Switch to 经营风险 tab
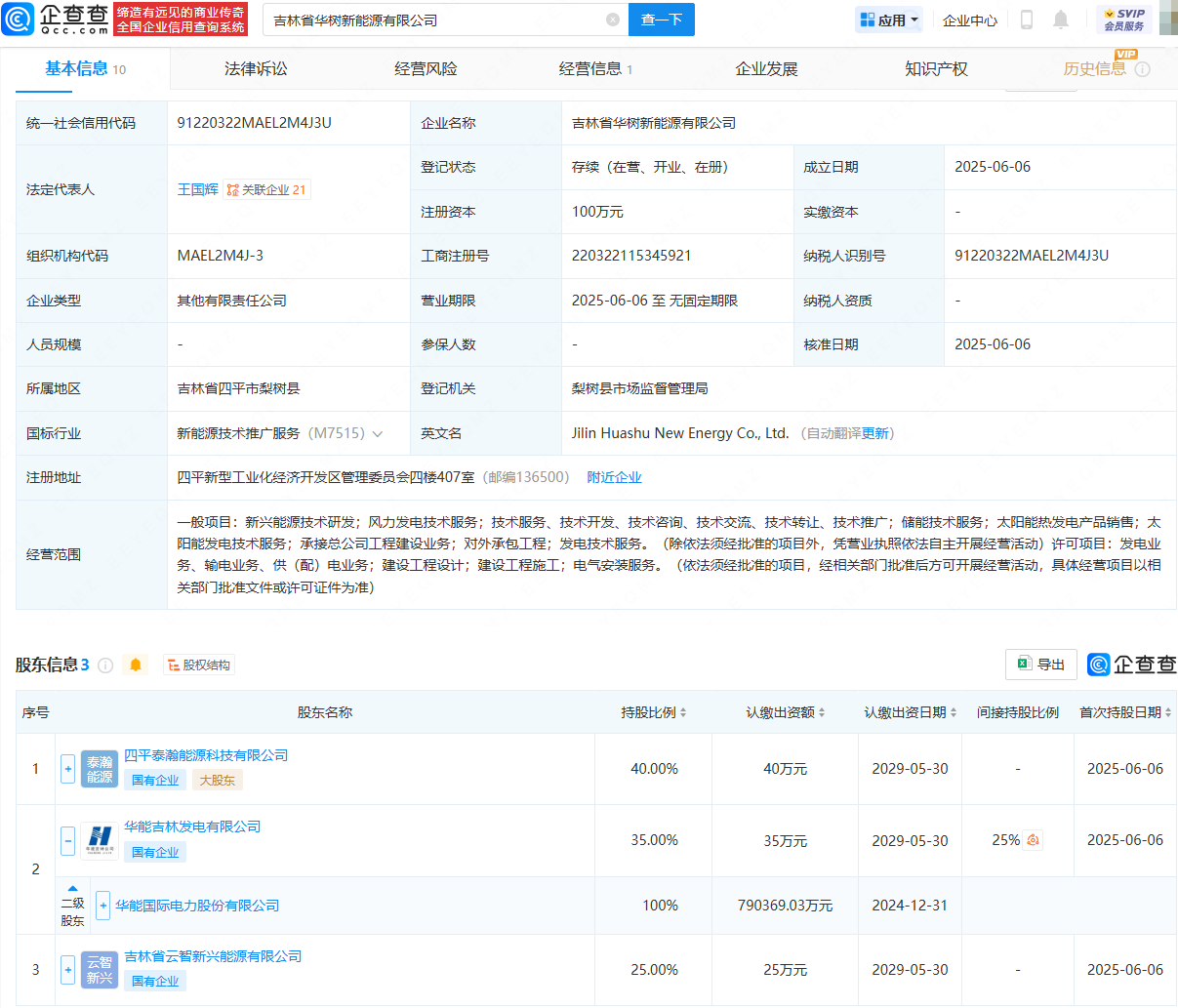This screenshot has height=1008, width=1178. (x=426, y=68)
